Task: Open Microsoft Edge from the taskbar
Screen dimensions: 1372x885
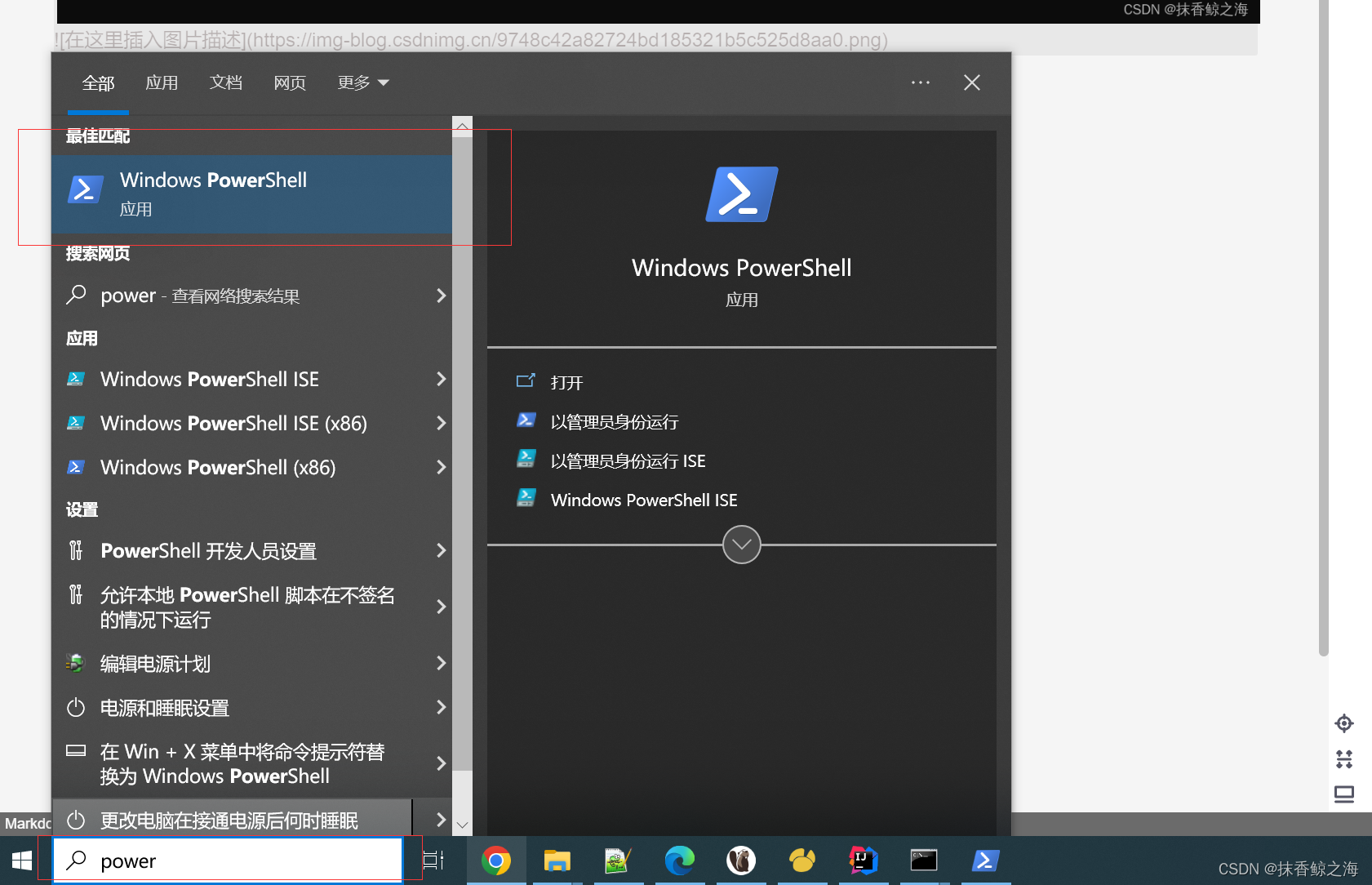Action: point(679,861)
